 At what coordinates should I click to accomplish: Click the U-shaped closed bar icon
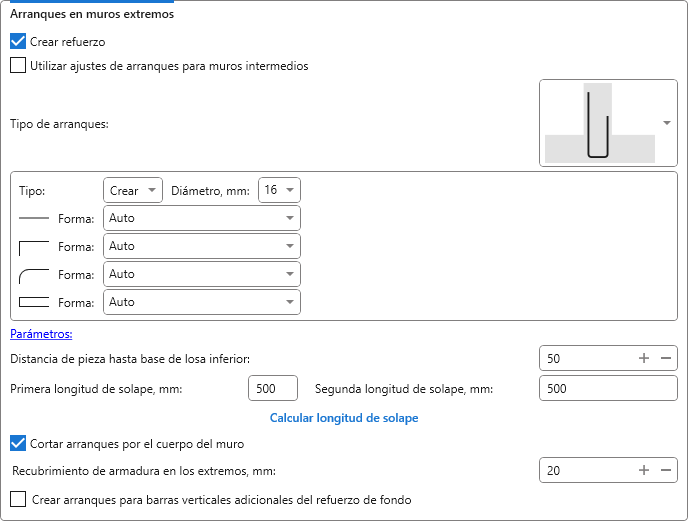coord(34,302)
